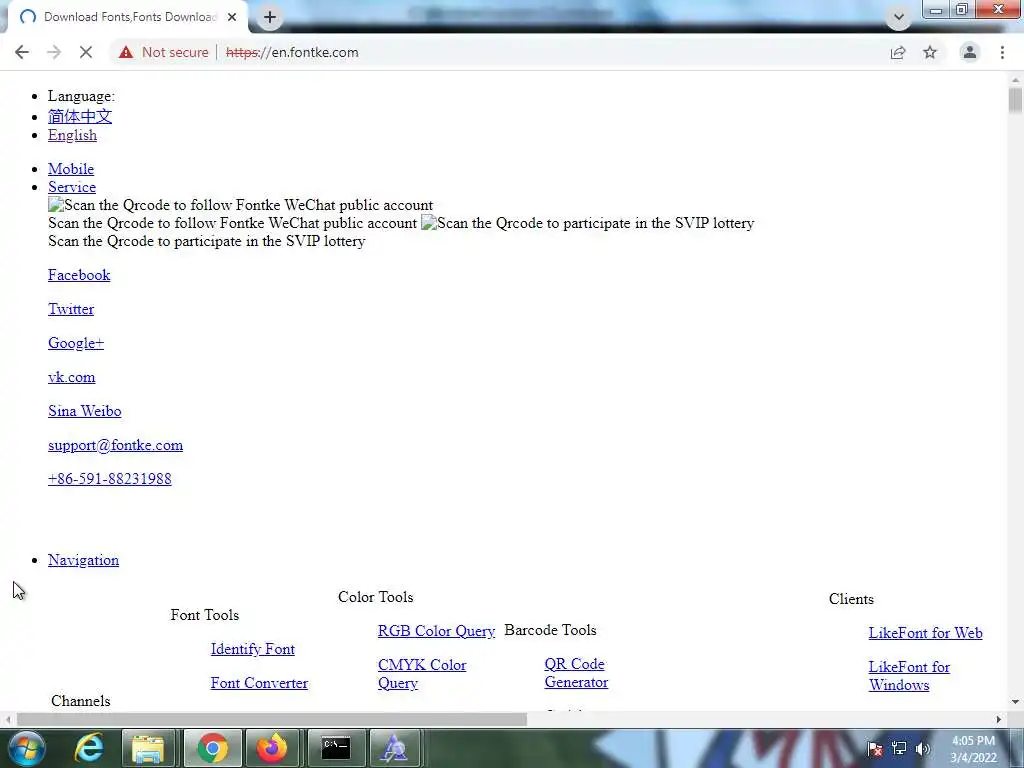This screenshot has width=1024, height=768.
Task: Open the Service link
Action: pyautogui.click(x=72, y=187)
